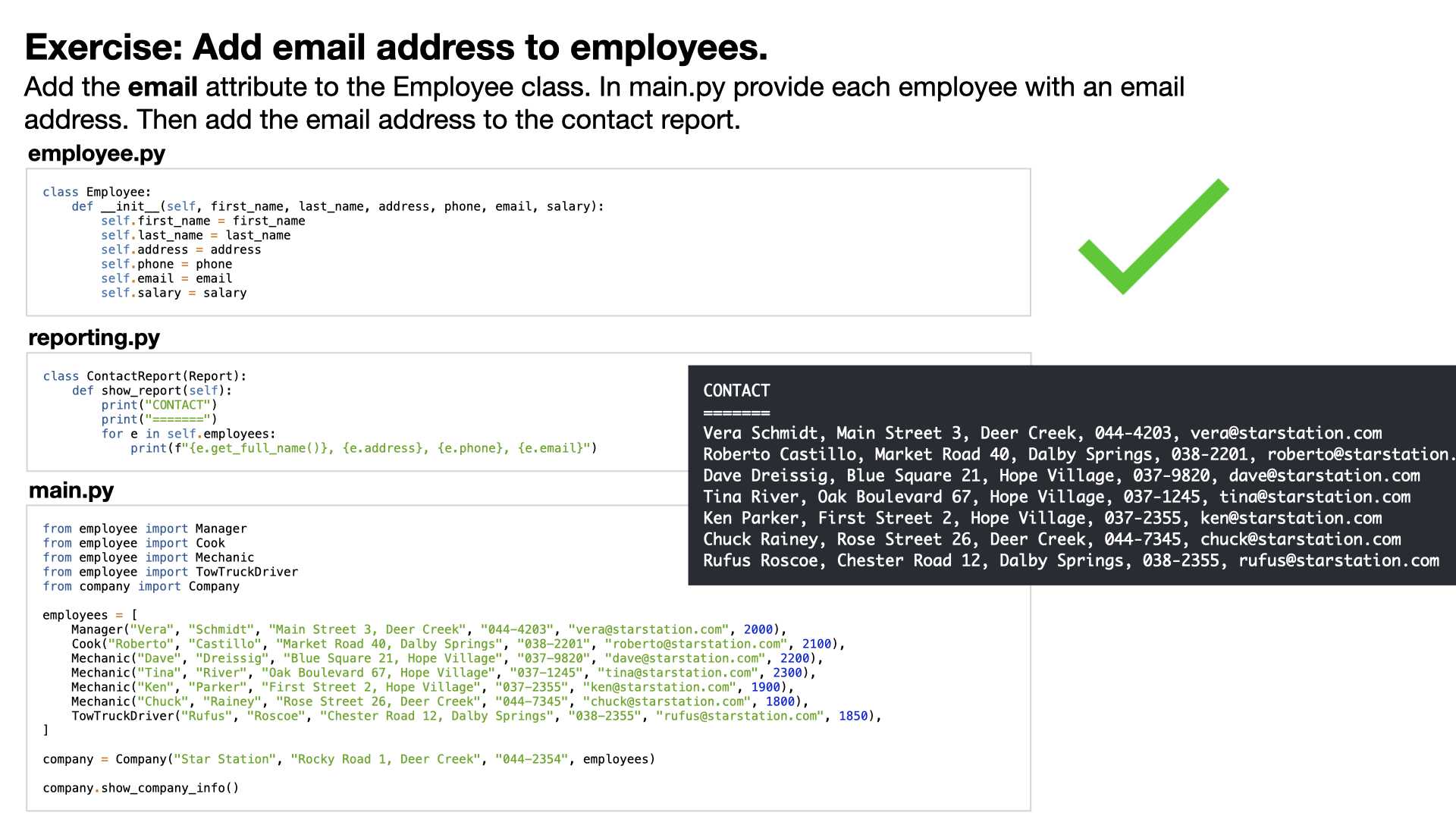Click the Rufus Roscoe row in terminal output
This screenshot has height=819, width=1456.
pos(1072,561)
